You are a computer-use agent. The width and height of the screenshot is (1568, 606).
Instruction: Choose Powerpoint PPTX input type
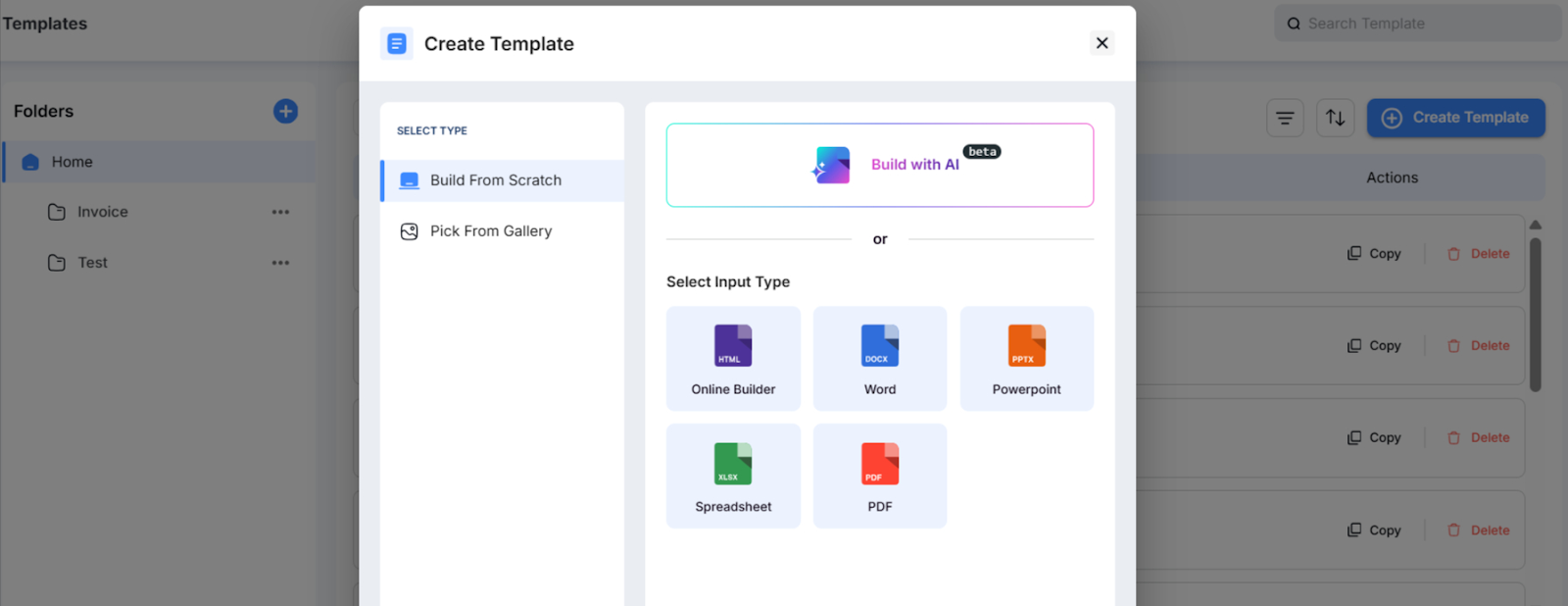tap(1026, 359)
